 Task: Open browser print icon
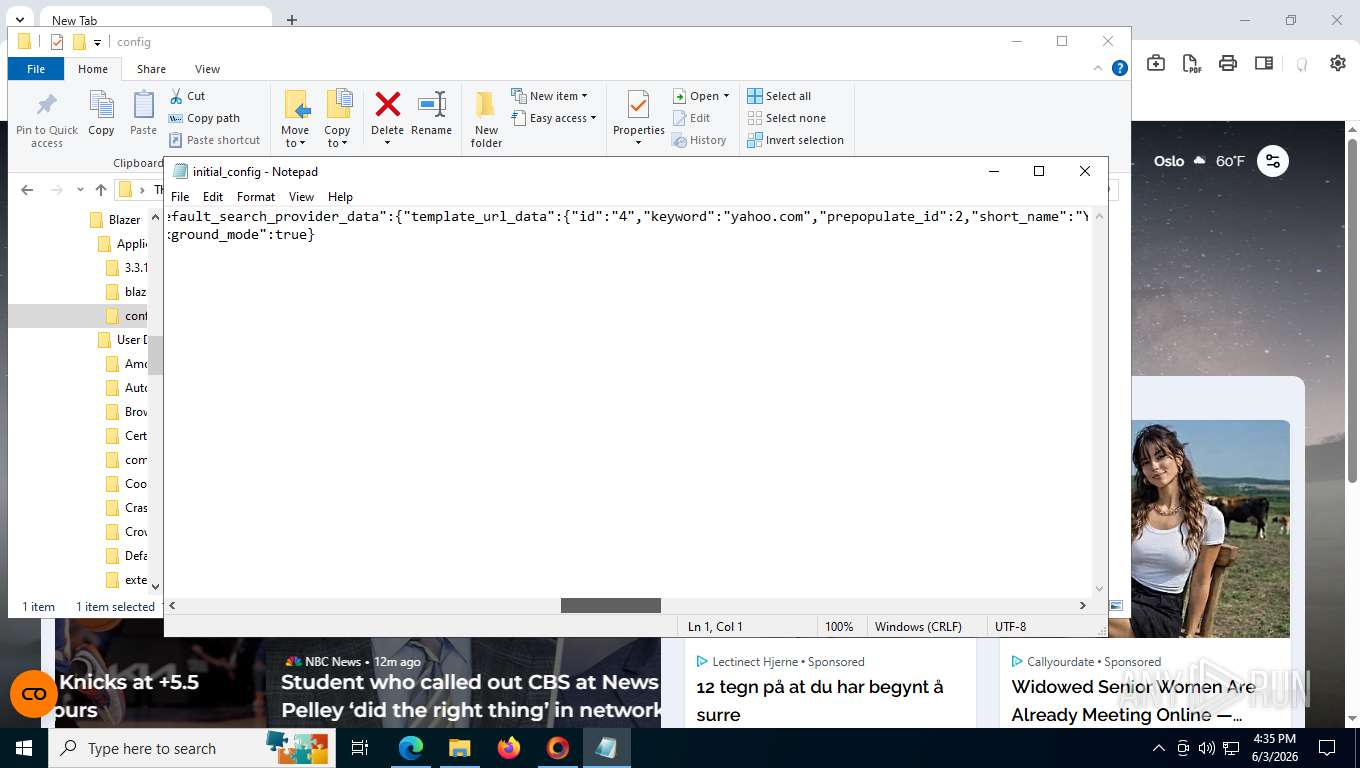(x=1228, y=63)
